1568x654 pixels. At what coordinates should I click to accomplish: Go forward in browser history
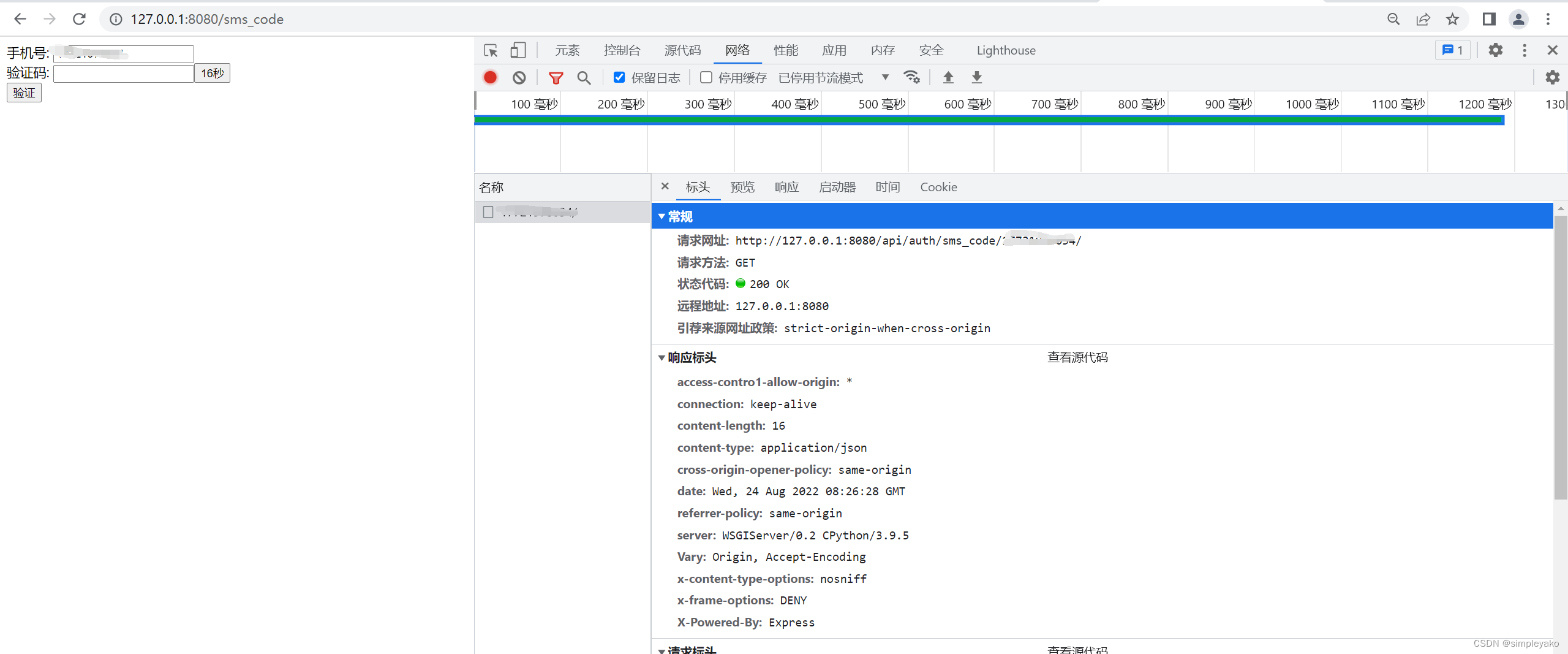(x=50, y=19)
